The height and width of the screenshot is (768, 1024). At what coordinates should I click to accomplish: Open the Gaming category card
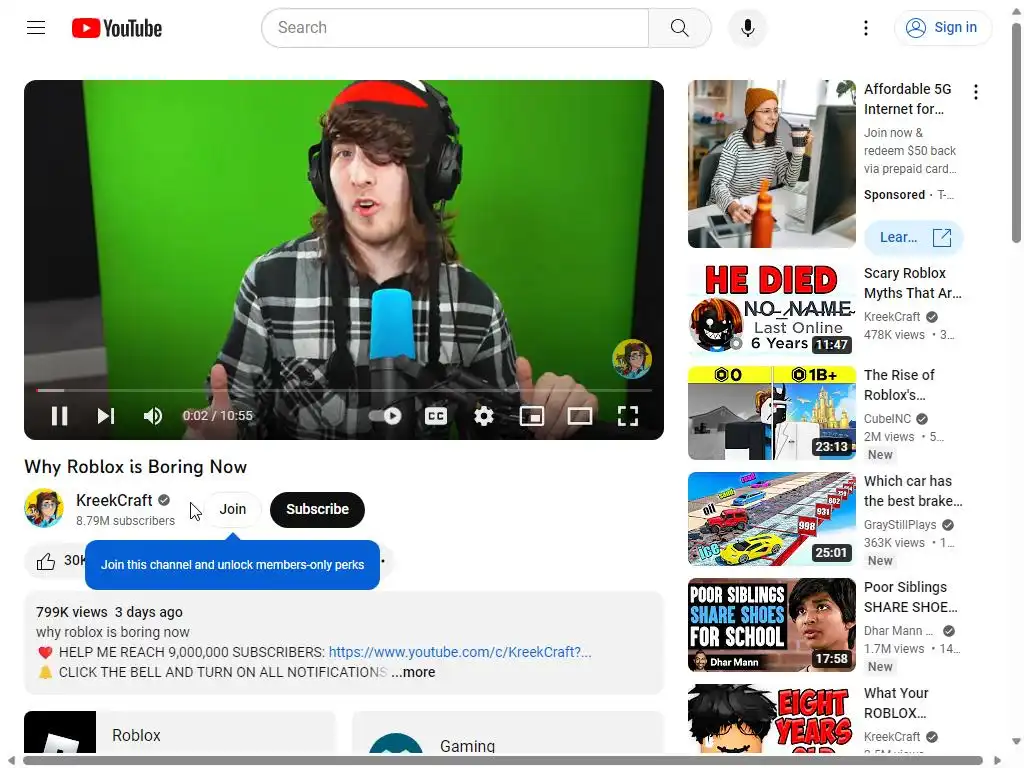[x=507, y=732]
